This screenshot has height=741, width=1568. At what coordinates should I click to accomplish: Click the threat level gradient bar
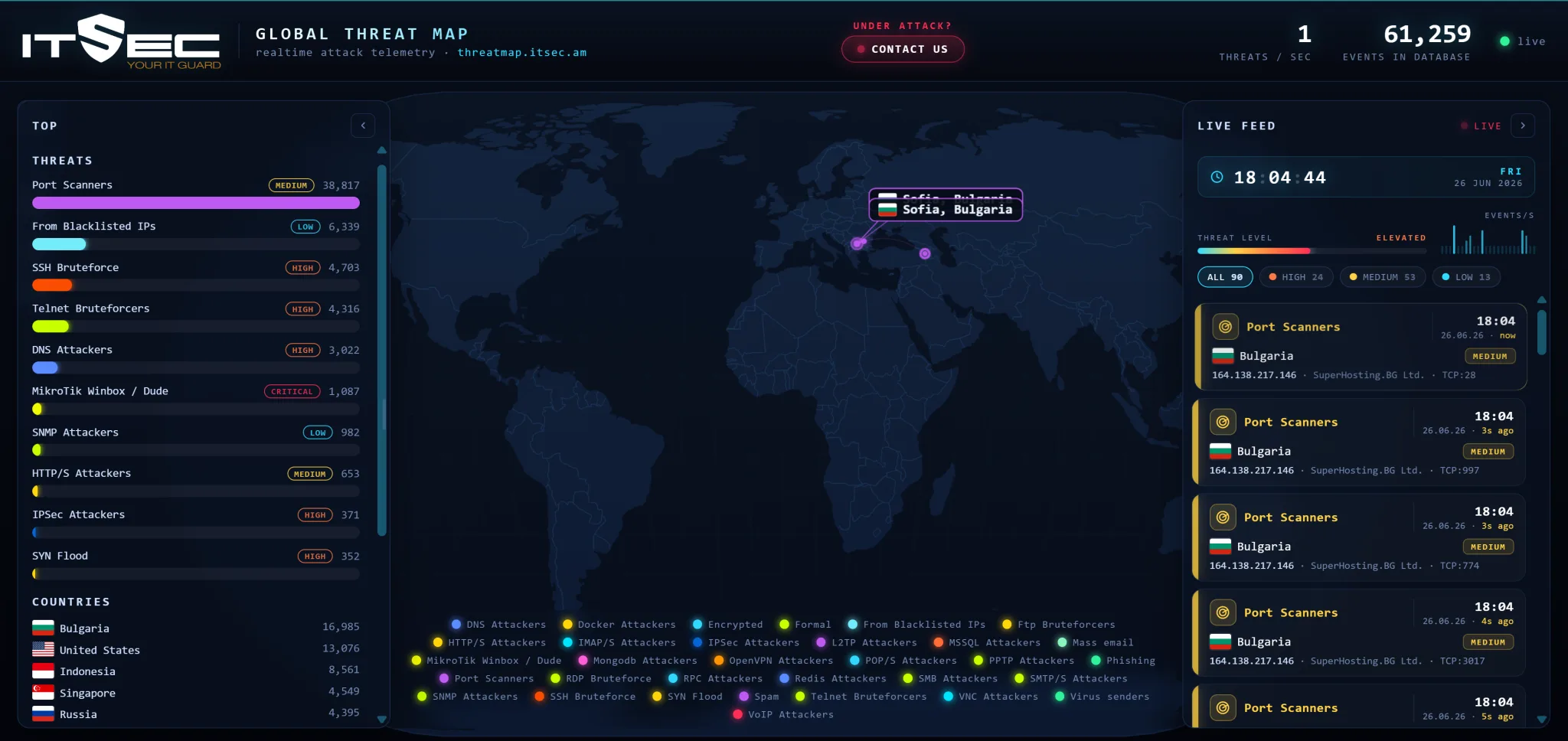click(1312, 250)
